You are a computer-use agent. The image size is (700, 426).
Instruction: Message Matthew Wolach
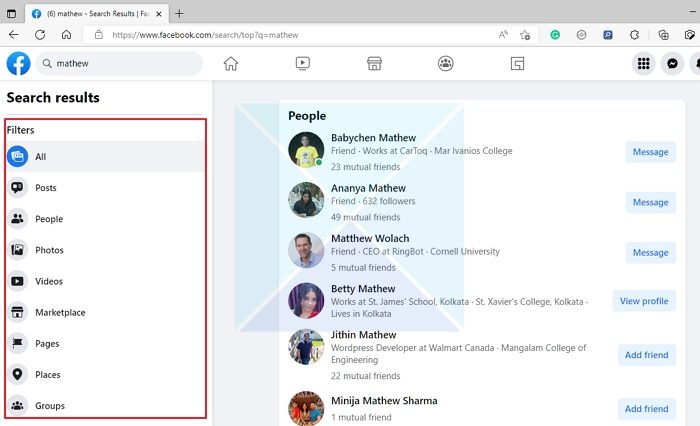650,253
